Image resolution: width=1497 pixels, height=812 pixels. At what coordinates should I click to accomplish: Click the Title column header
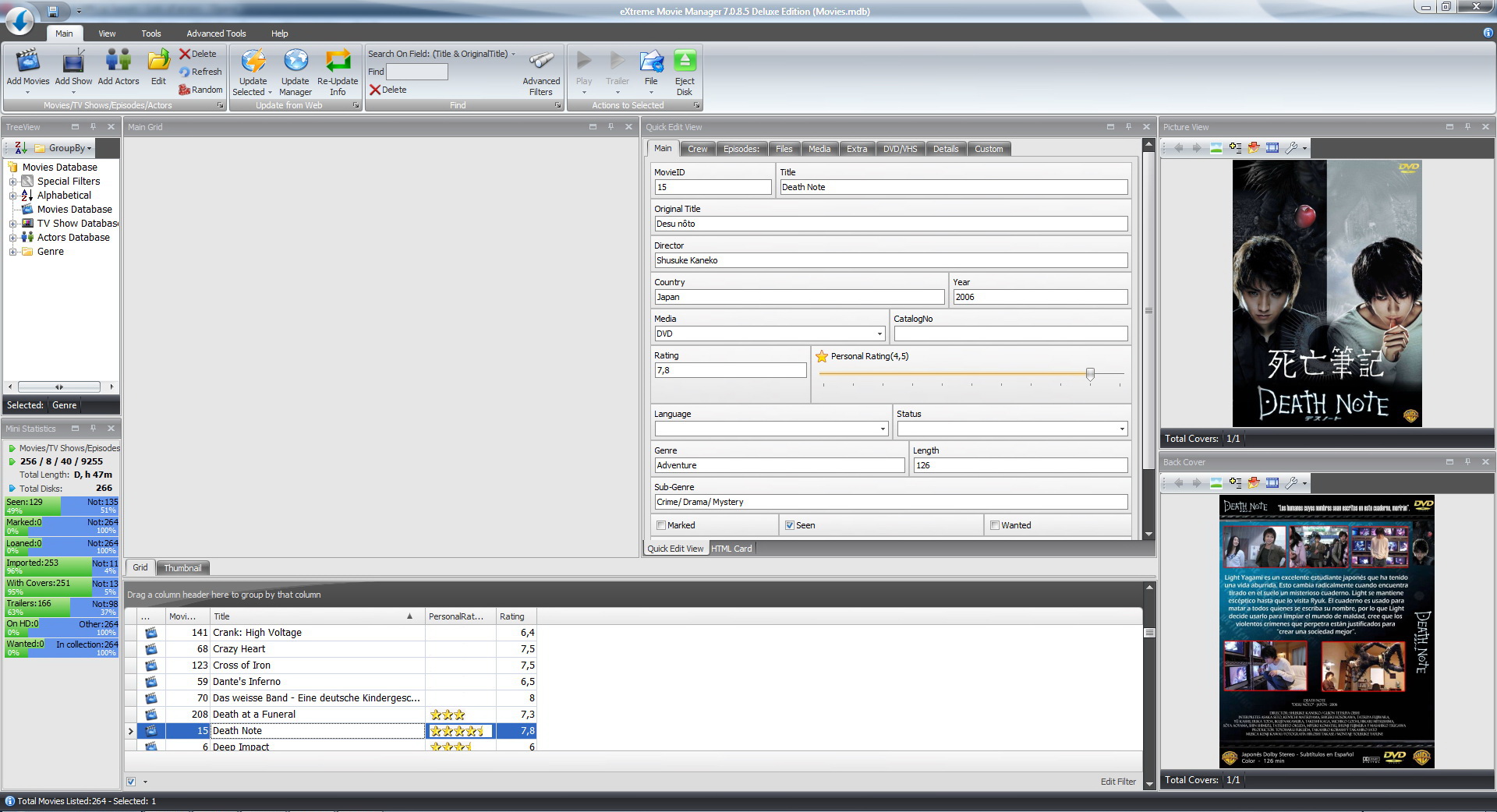click(317, 616)
